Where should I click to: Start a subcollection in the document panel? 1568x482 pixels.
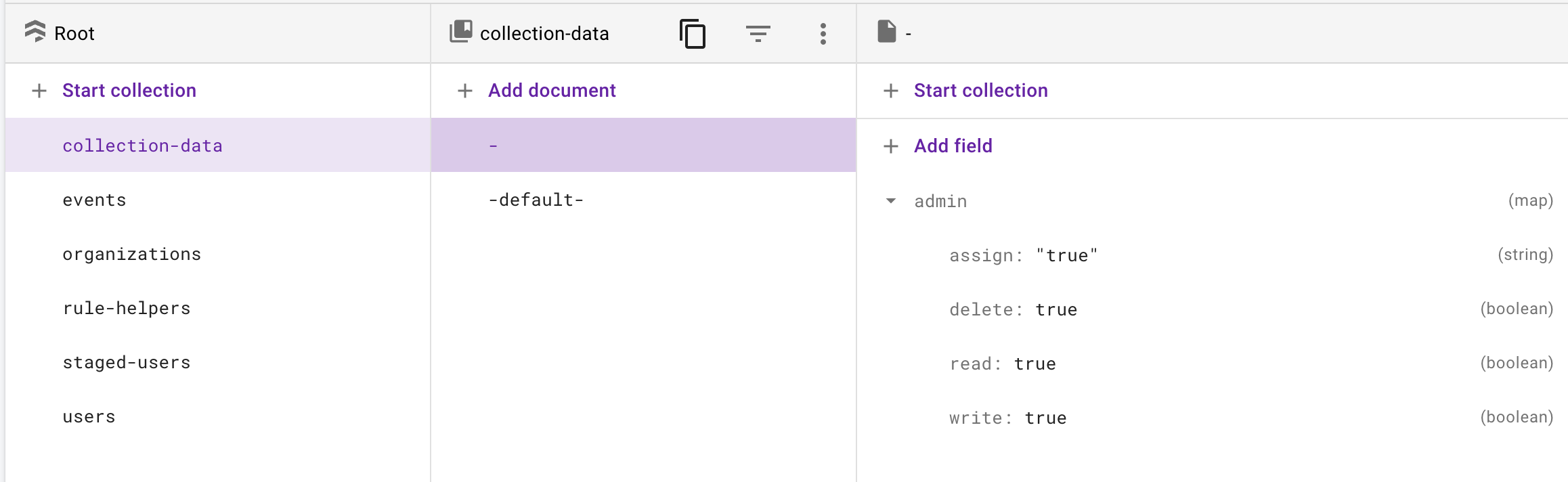point(980,91)
